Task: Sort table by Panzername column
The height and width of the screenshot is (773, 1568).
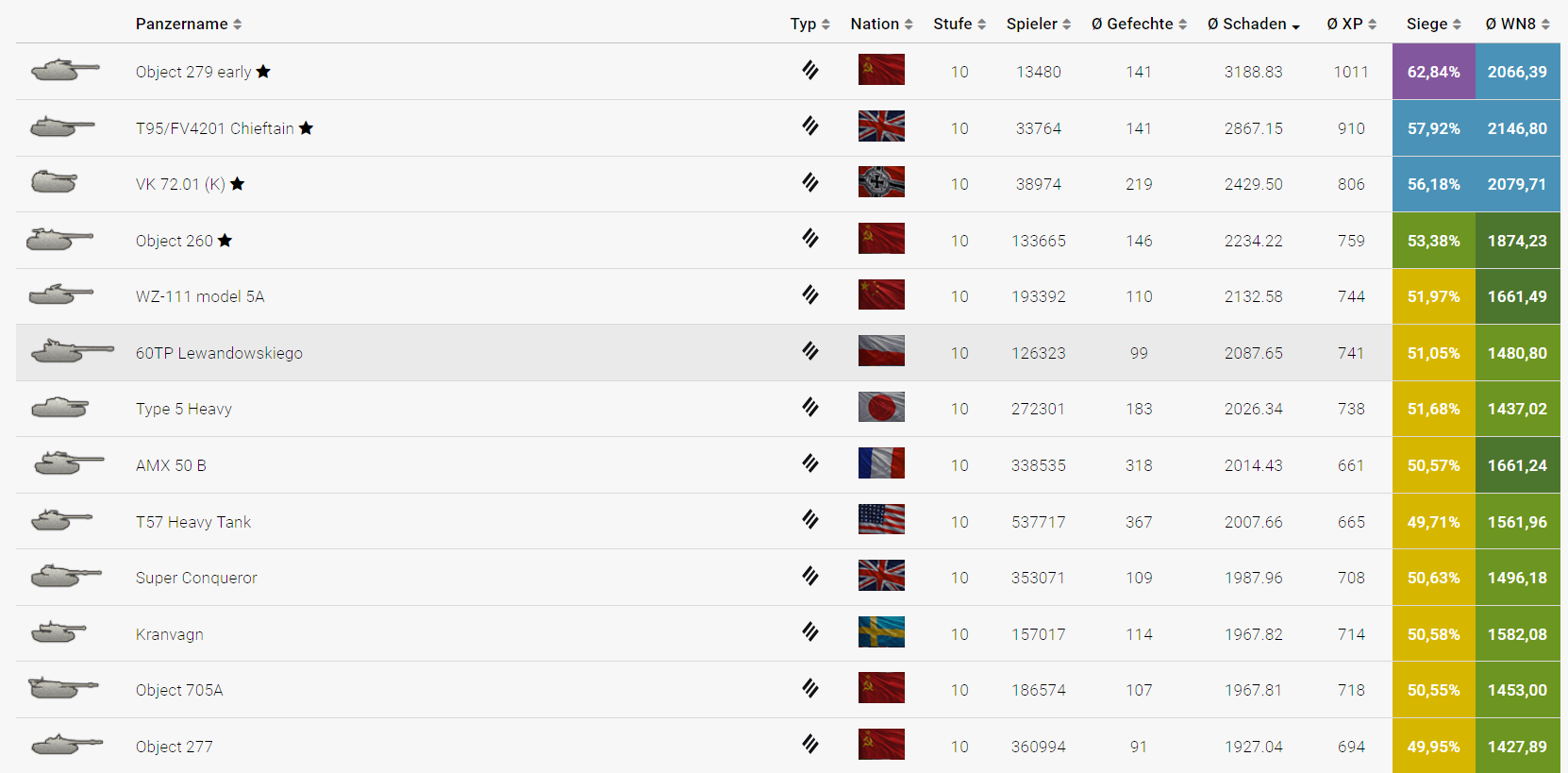Action: coord(189,24)
